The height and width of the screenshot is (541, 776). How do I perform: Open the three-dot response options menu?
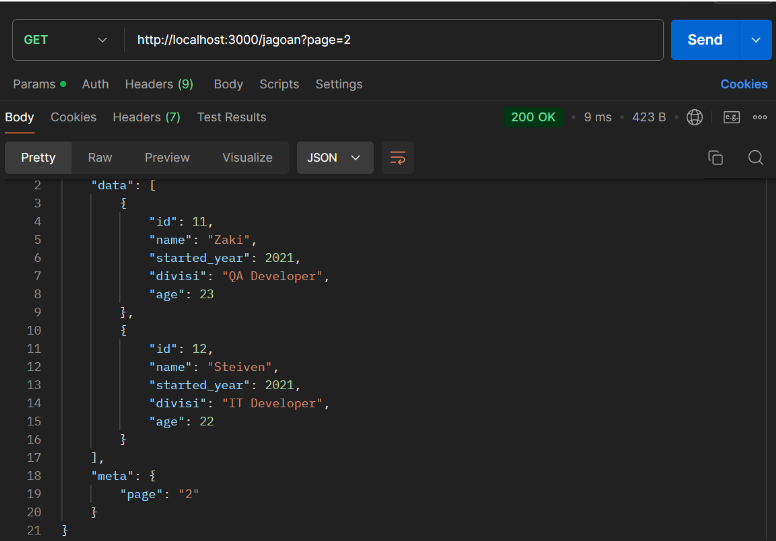760,117
